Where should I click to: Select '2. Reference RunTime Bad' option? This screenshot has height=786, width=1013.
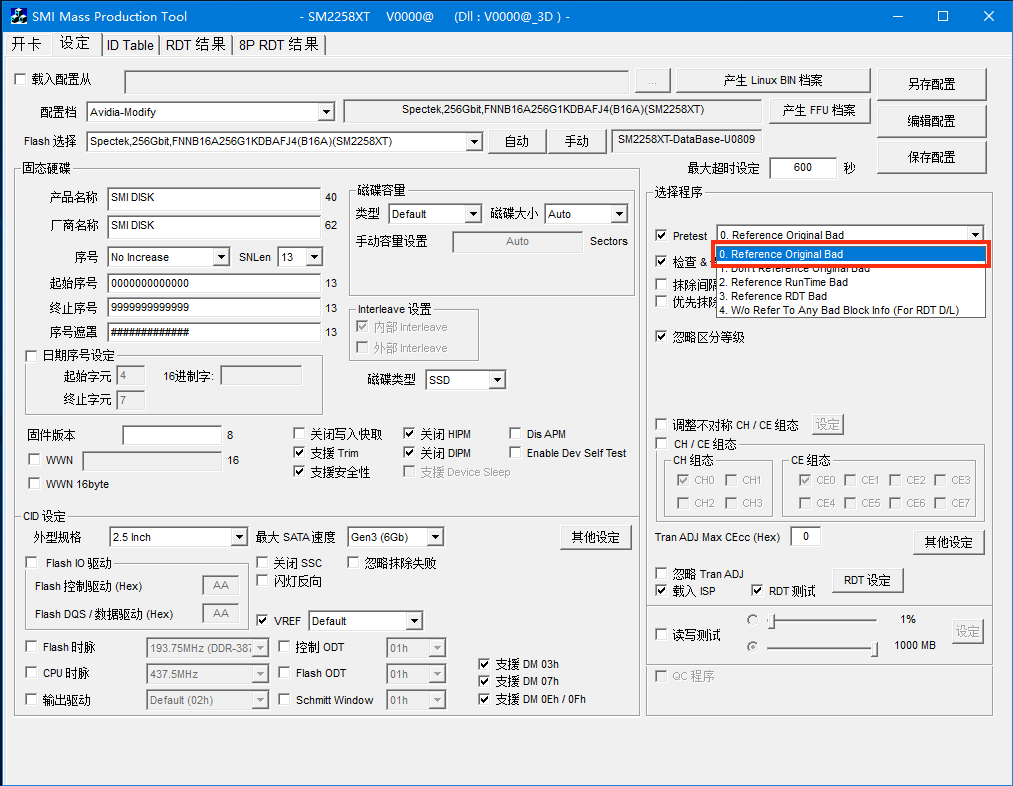[x=789, y=282]
